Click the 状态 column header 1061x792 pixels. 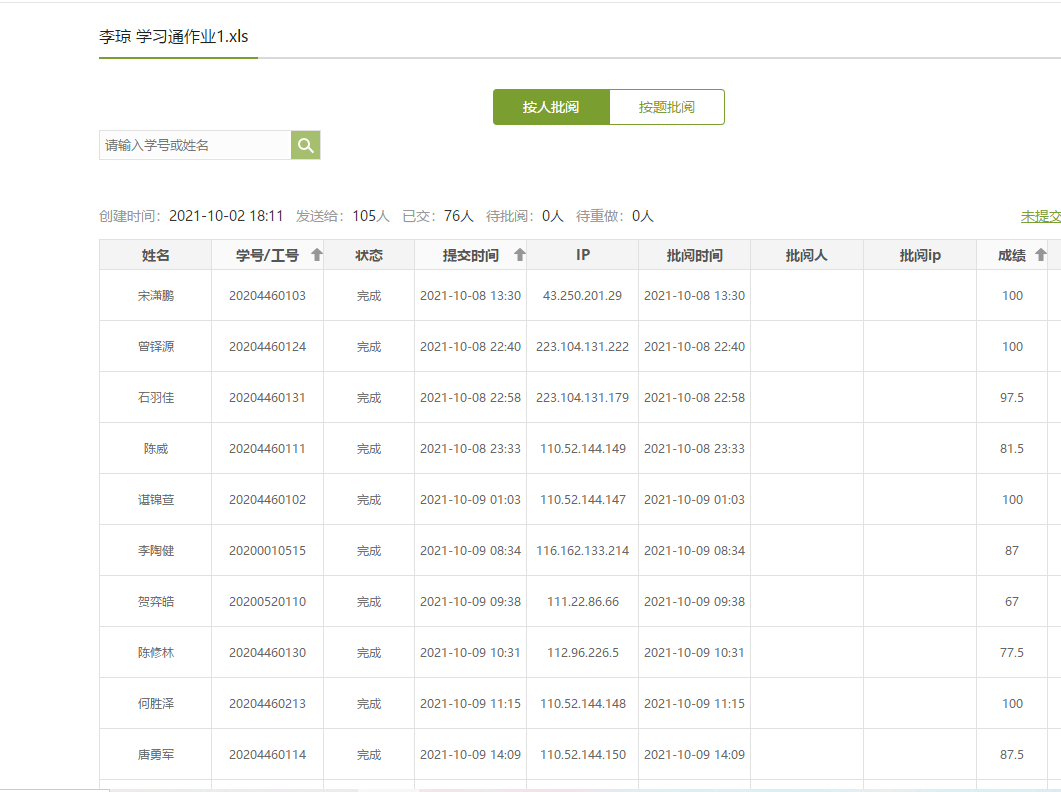[x=369, y=255]
